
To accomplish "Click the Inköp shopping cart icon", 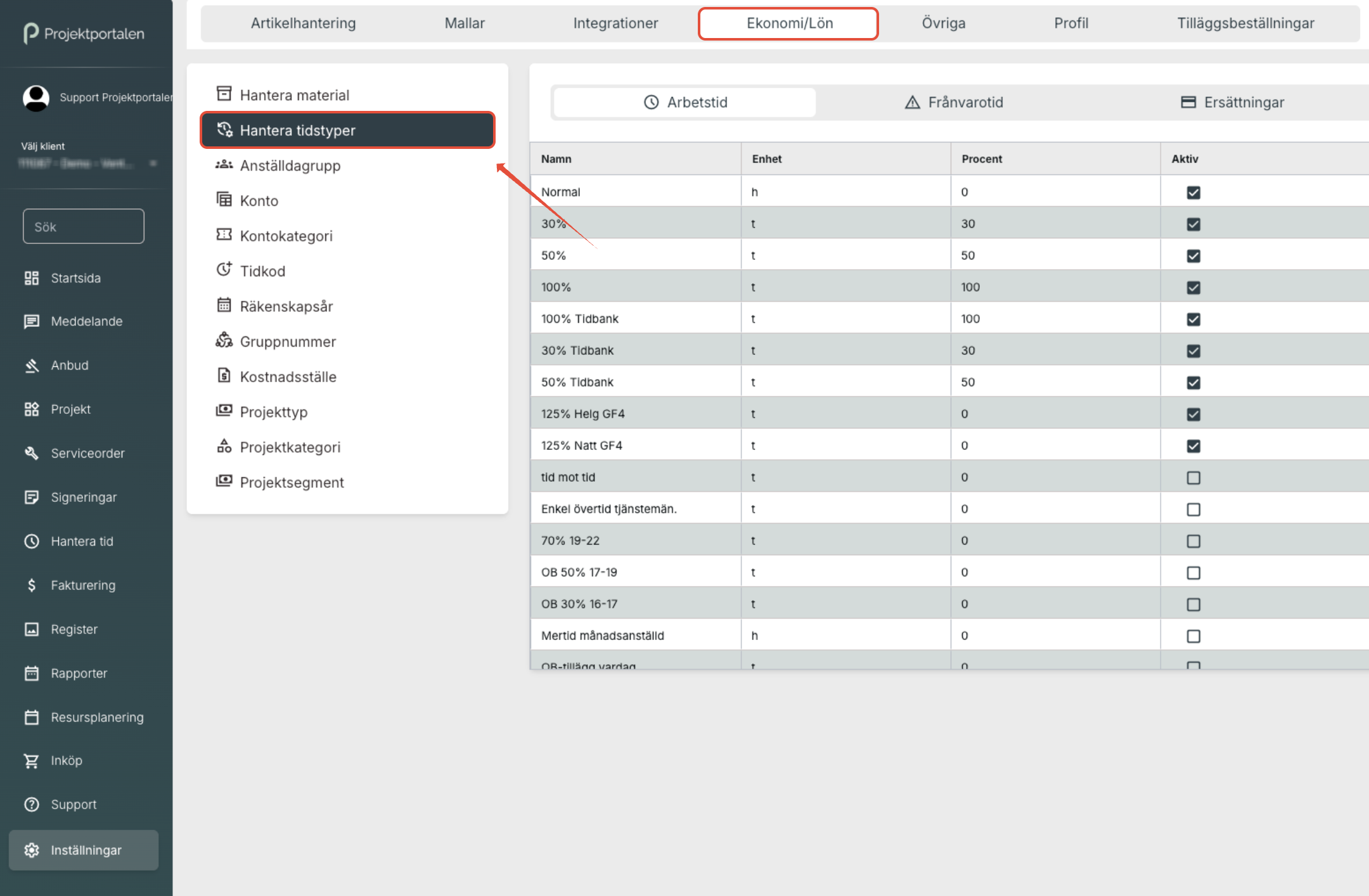I will point(32,760).
